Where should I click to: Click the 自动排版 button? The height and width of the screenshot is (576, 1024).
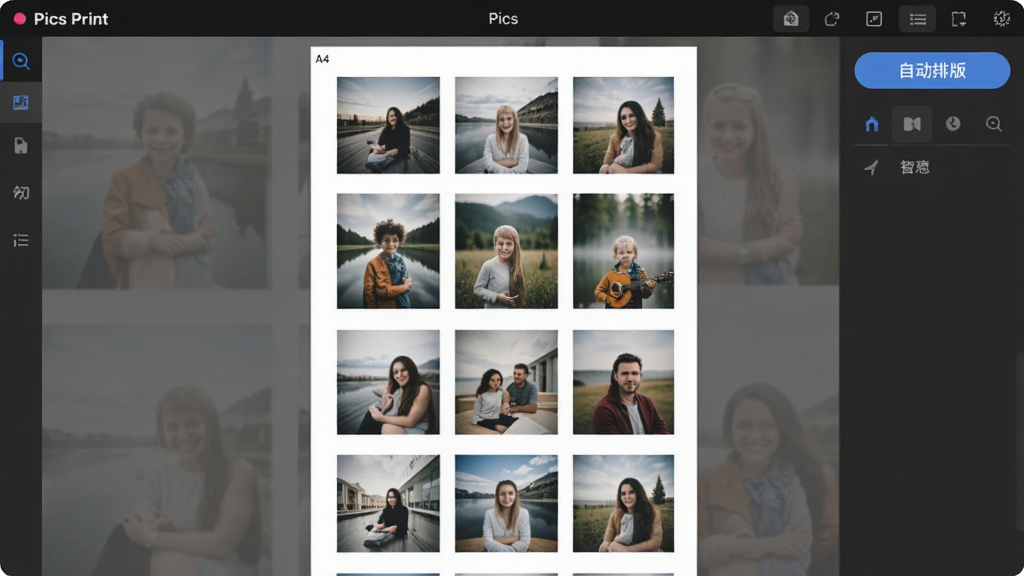tap(932, 71)
